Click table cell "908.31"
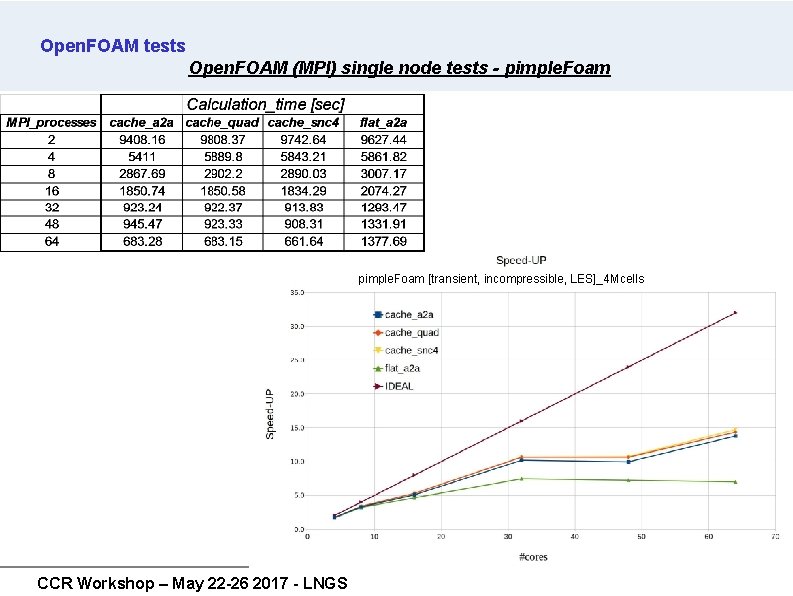The image size is (793, 596). coord(303,224)
